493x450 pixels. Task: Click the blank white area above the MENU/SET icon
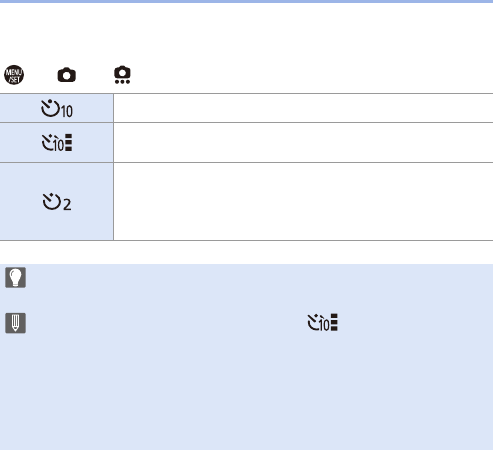pos(246,33)
